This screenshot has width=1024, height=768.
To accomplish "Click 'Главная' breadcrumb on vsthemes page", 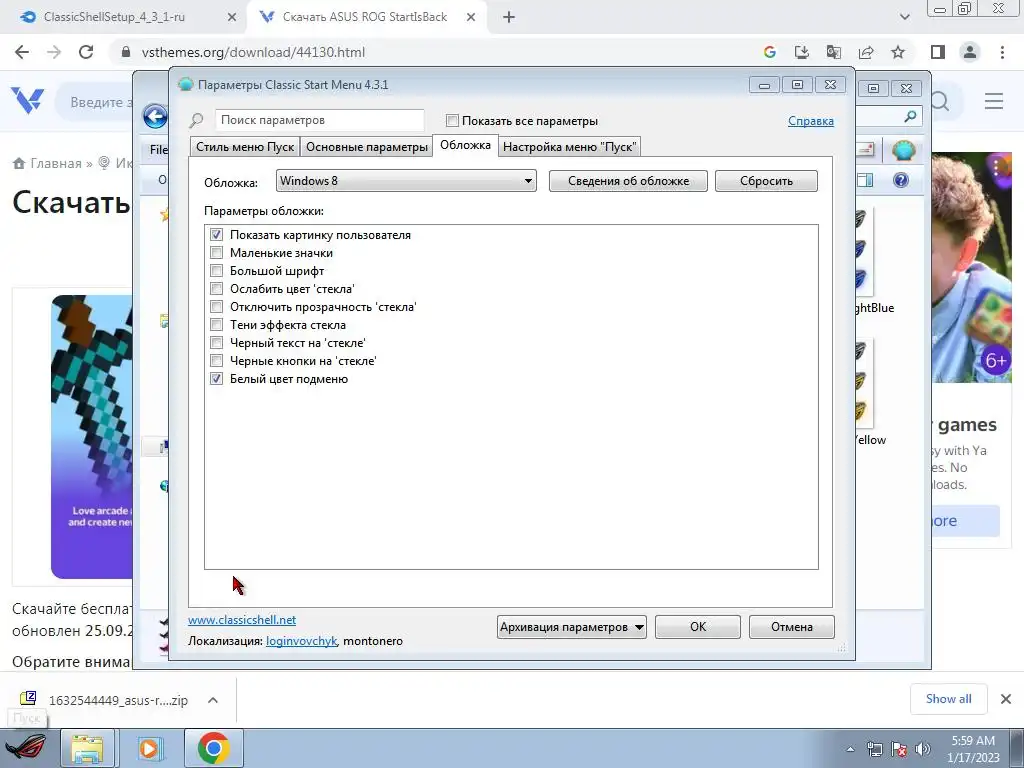I will pos(56,163).
